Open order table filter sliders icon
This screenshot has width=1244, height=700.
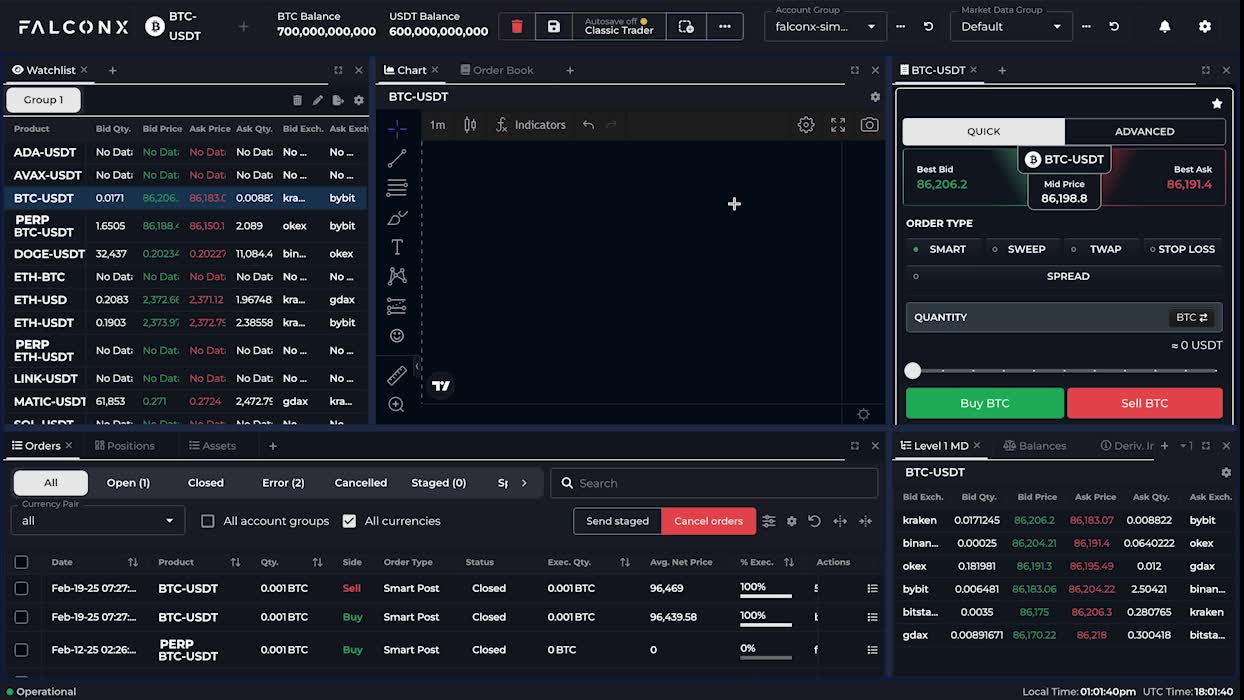[x=769, y=521]
